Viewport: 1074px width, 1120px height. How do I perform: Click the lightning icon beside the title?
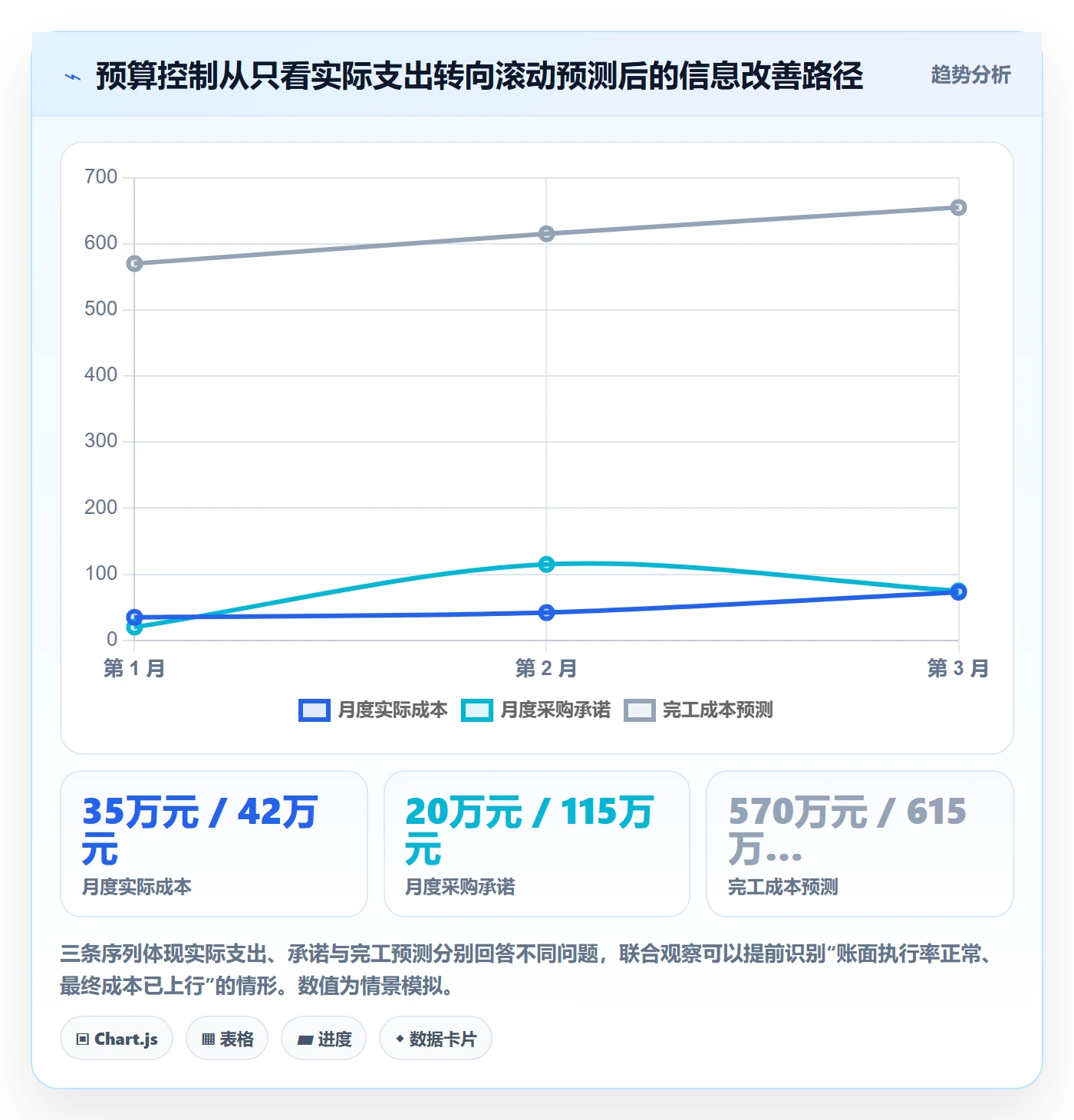pos(73,77)
